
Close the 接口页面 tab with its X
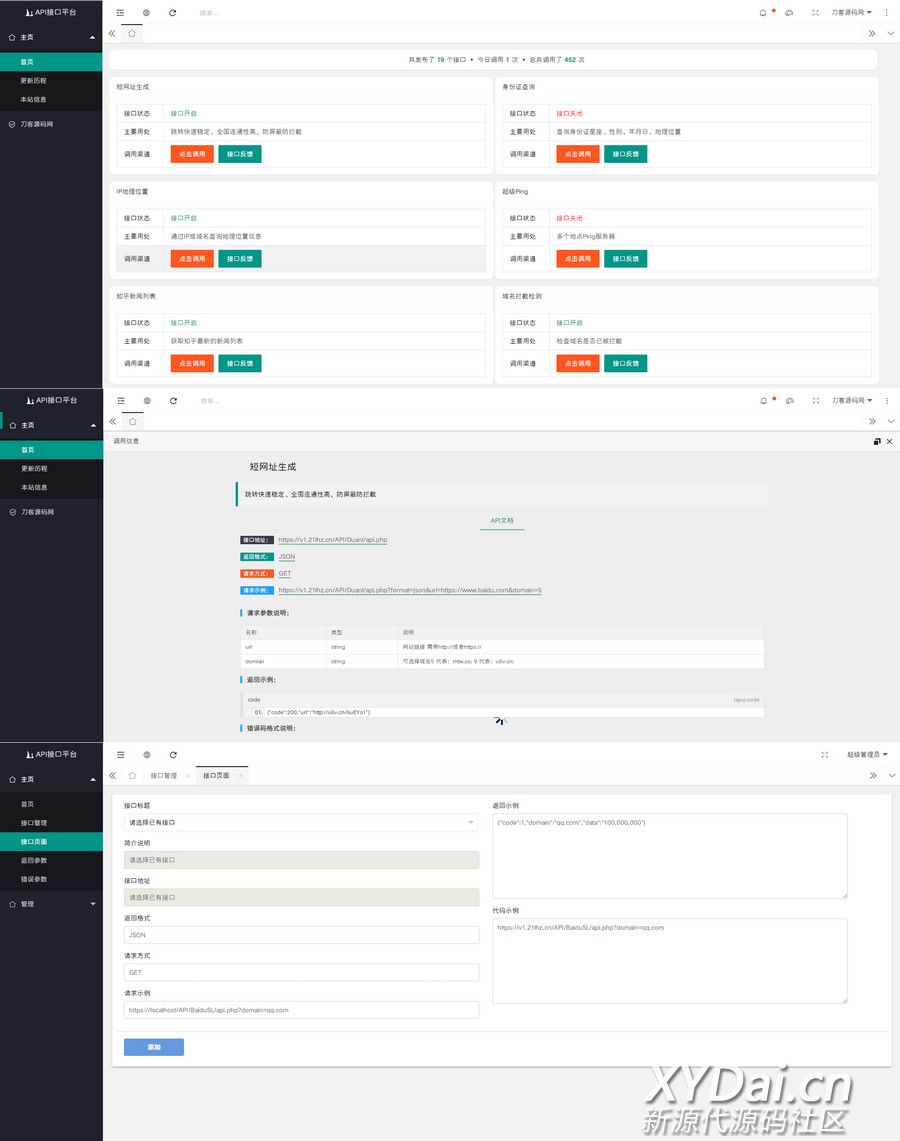(240, 776)
